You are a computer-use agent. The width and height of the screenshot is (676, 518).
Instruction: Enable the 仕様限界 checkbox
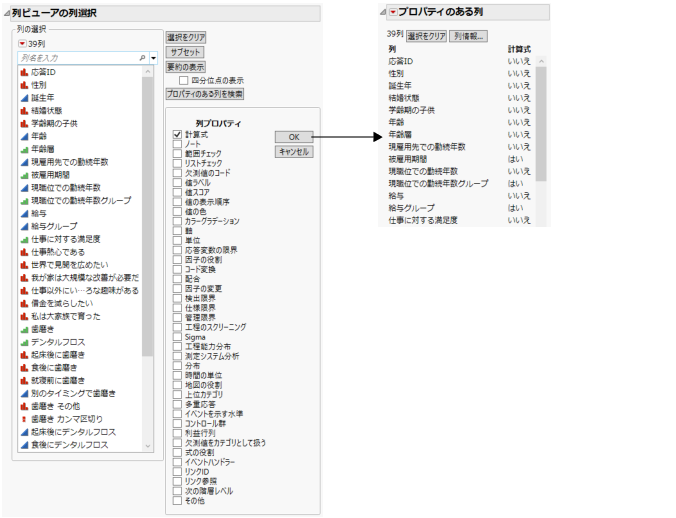point(177,308)
